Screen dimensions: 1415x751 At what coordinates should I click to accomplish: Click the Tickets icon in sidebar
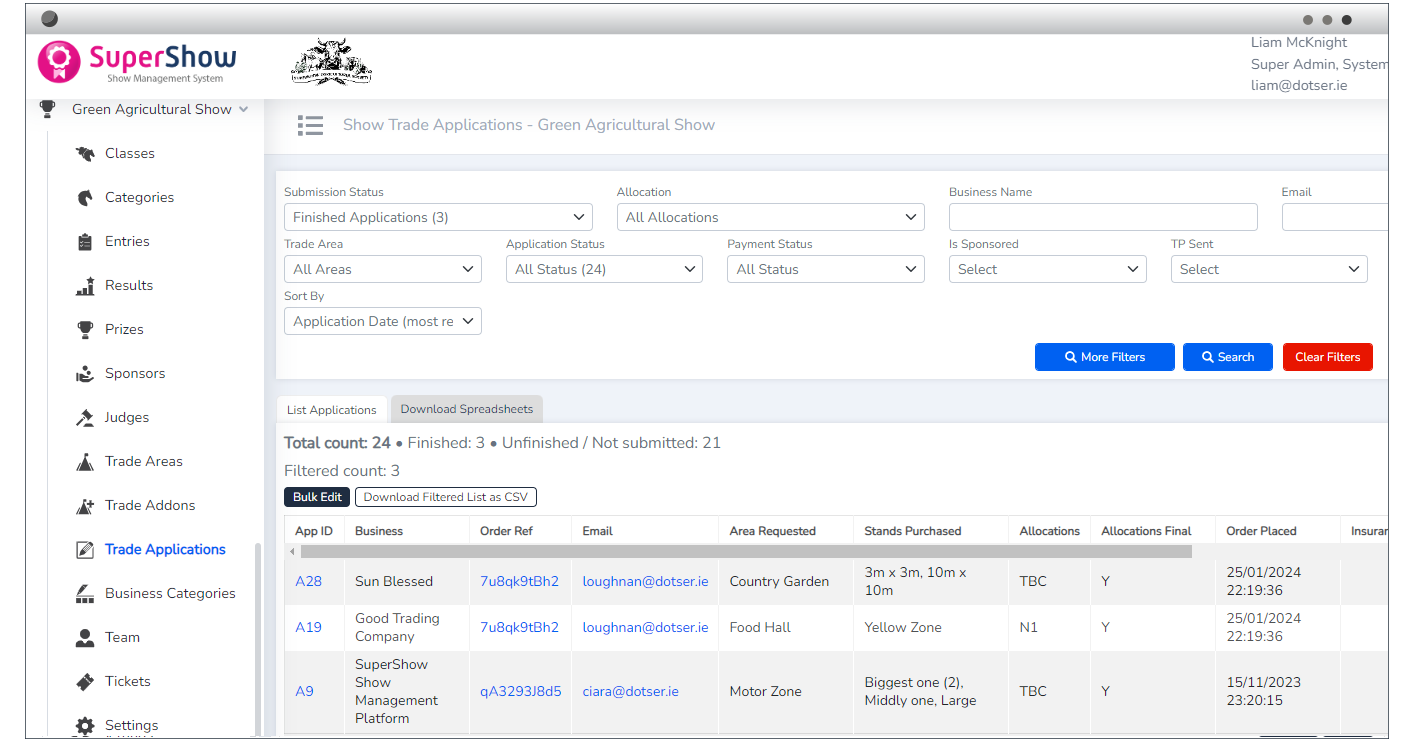85,682
